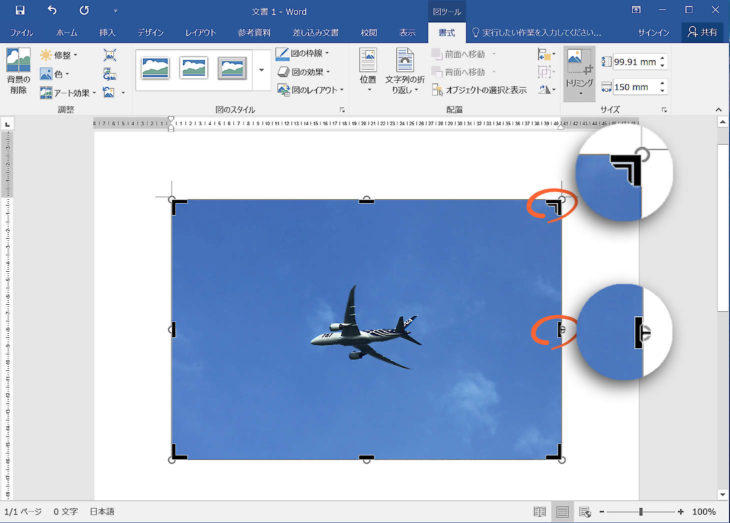Open the 挿入 (Insert) ribbon tab
Viewport: 730px width, 523px height.
point(108,33)
